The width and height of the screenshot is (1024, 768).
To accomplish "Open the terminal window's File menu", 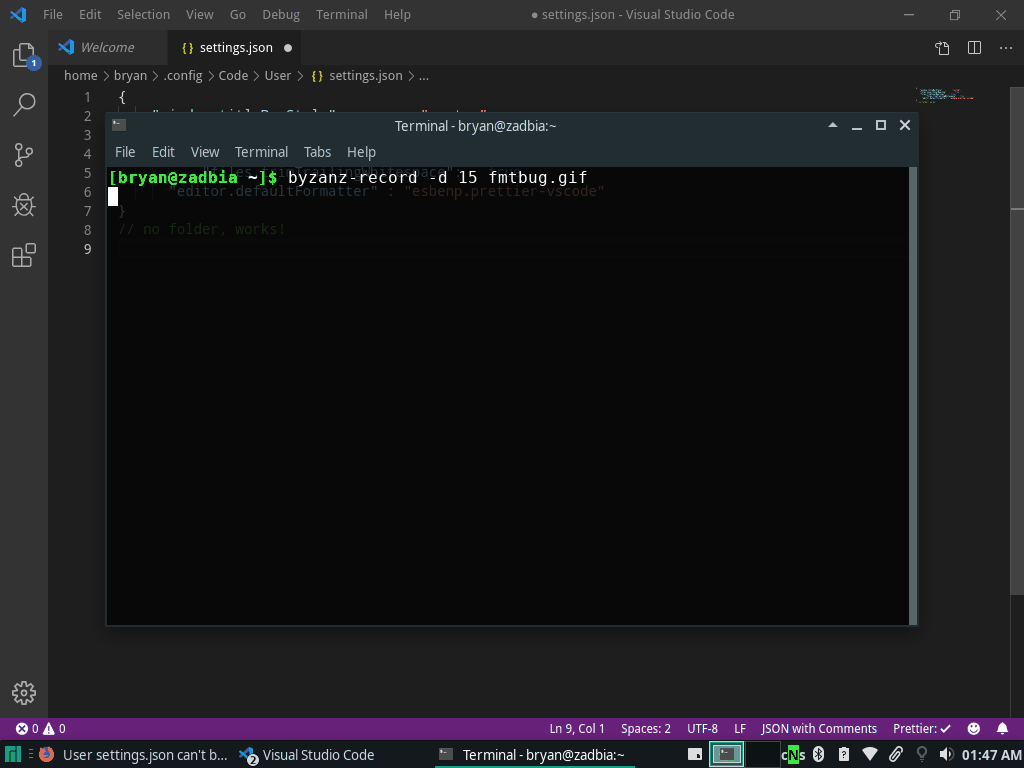I will pos(125,152).
